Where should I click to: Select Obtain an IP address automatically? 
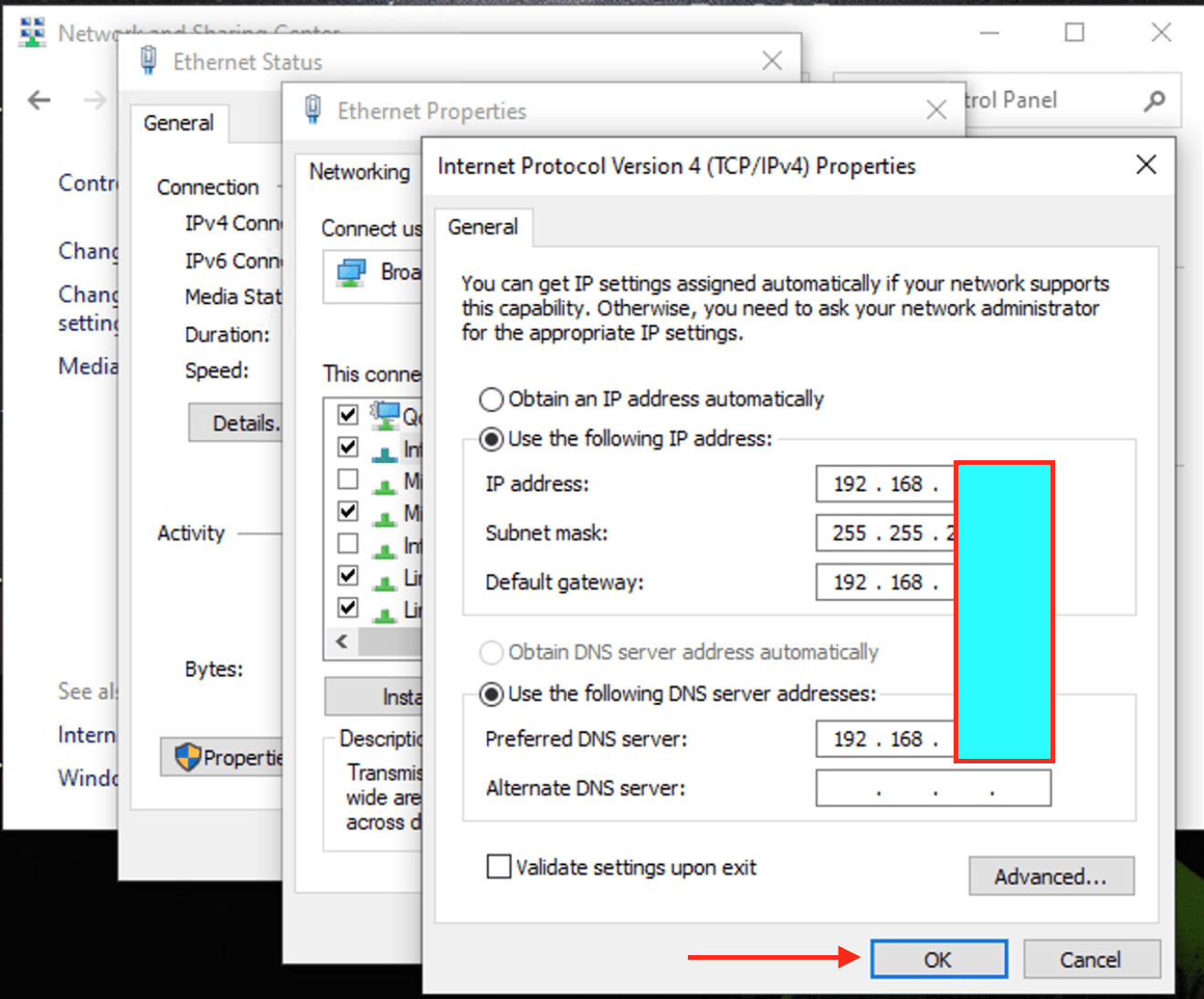[491, 400]
